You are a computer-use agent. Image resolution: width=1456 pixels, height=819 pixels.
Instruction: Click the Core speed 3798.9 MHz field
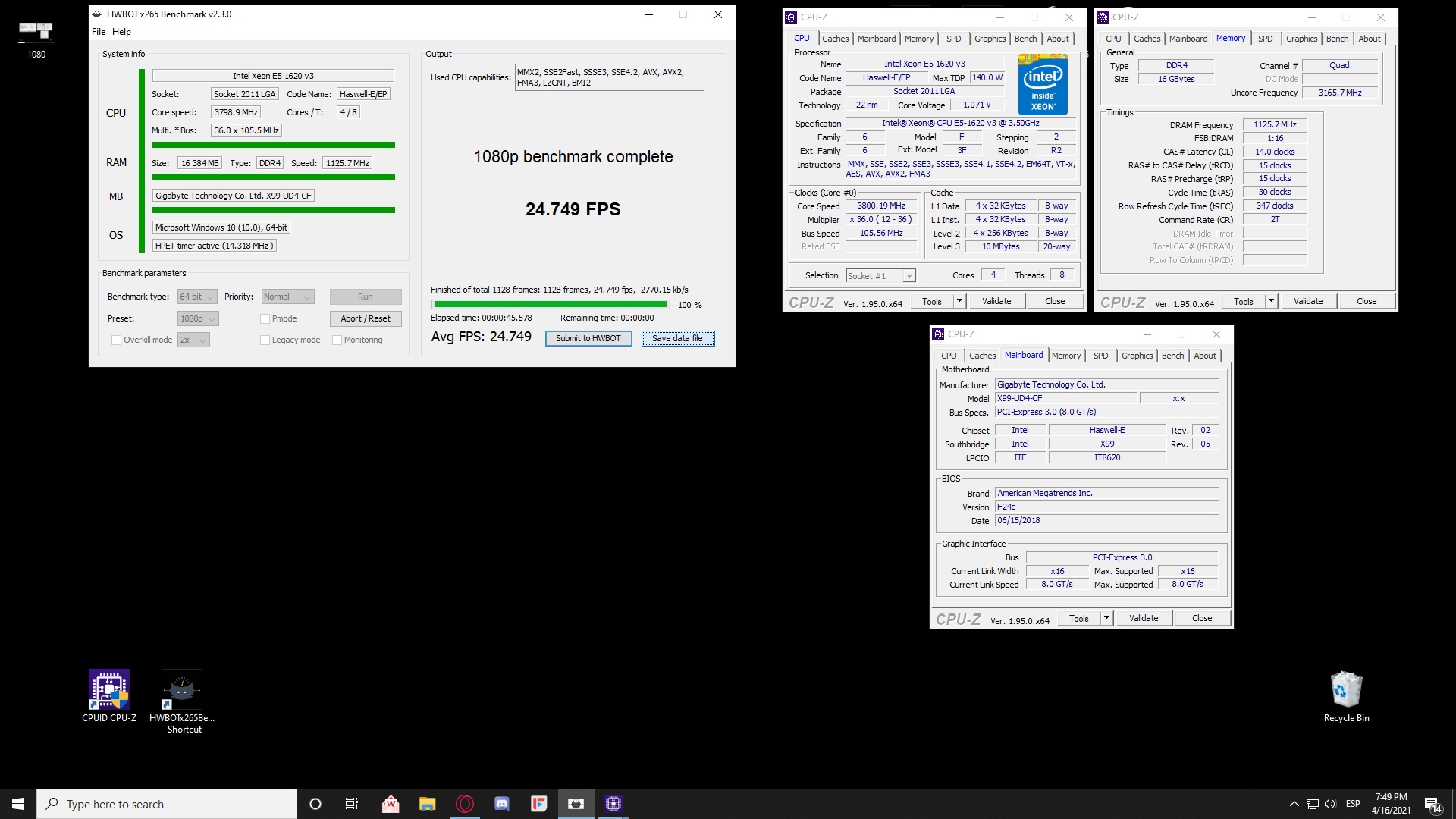[x=235, y=112]
